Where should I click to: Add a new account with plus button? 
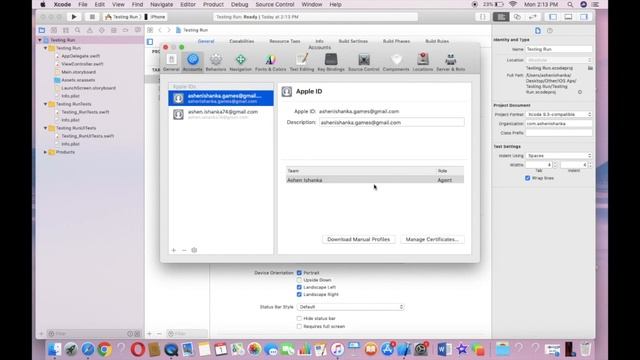(x=173, y=250)
